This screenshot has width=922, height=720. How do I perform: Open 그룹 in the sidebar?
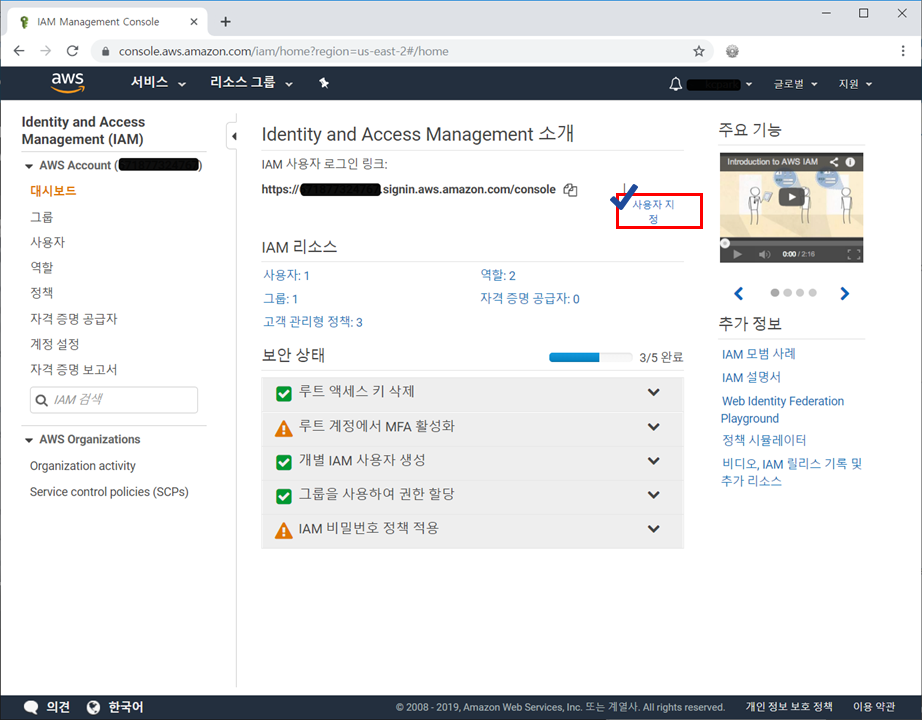[41, 217]
